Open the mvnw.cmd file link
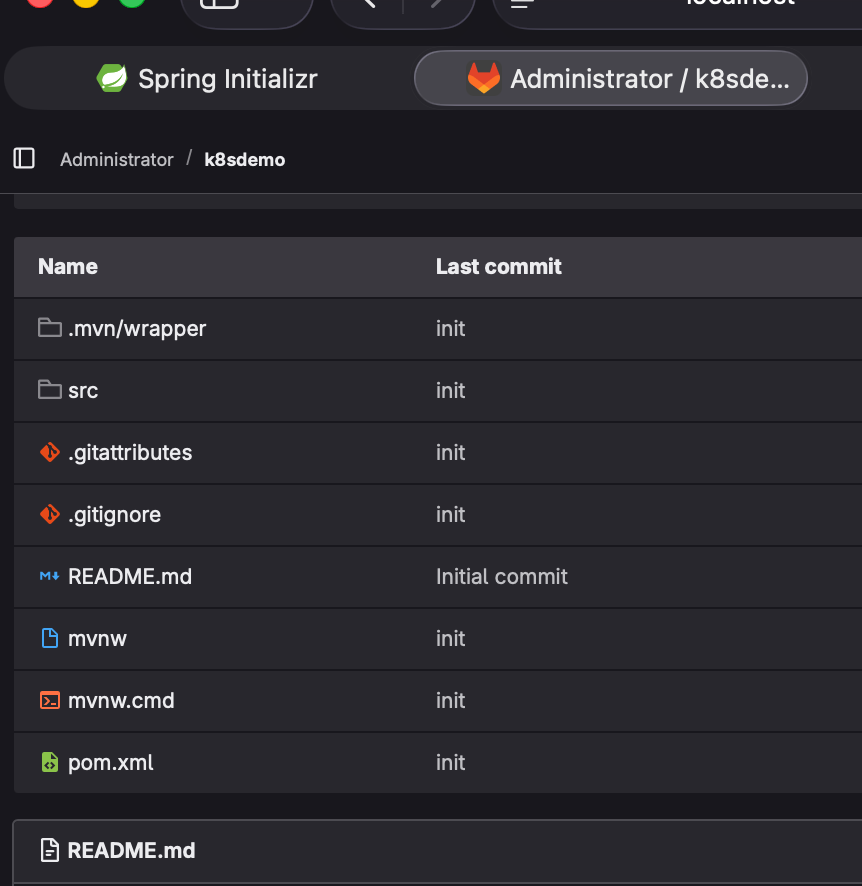This screenshot has height=886, width=862. tap(121, 700)
